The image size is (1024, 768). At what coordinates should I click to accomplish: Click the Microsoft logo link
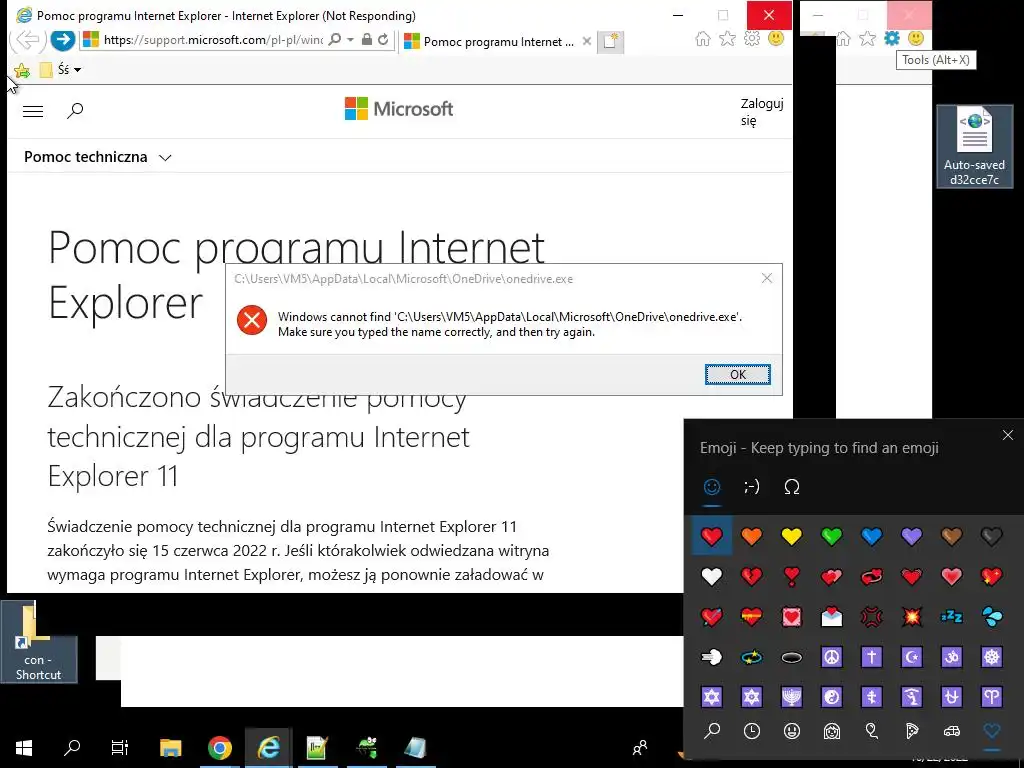pyautogui.click(x=399, y=109)
